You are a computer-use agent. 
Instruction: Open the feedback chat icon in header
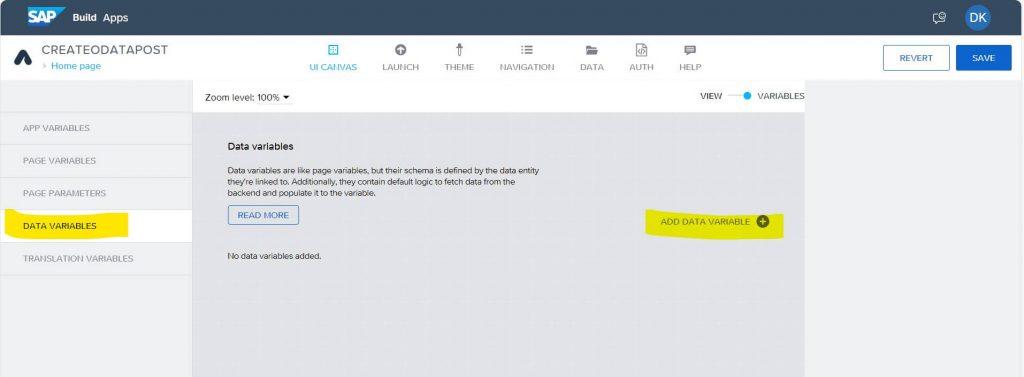point(939,18)
